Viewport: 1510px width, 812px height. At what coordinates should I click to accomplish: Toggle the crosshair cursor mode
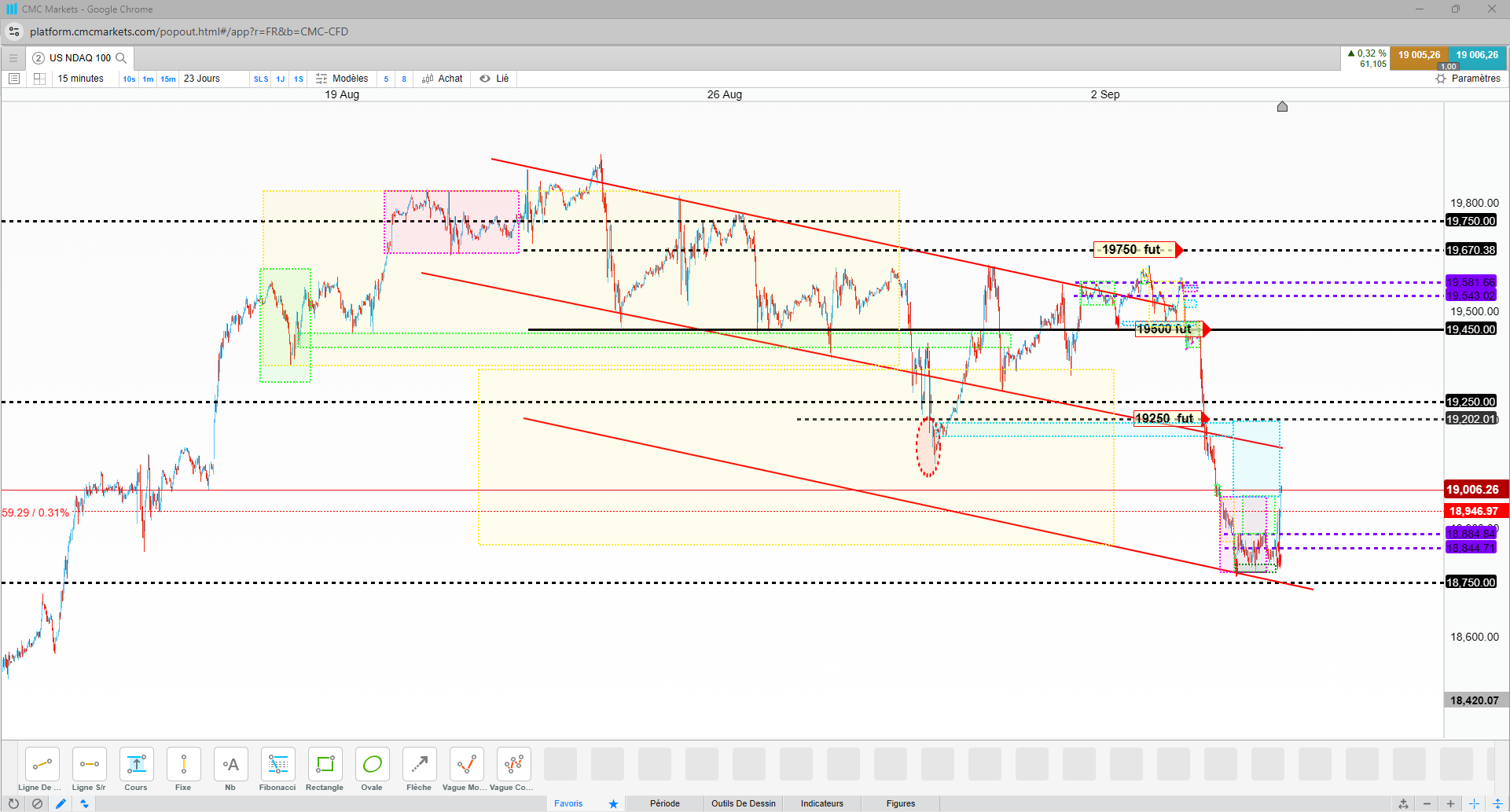1474,803
